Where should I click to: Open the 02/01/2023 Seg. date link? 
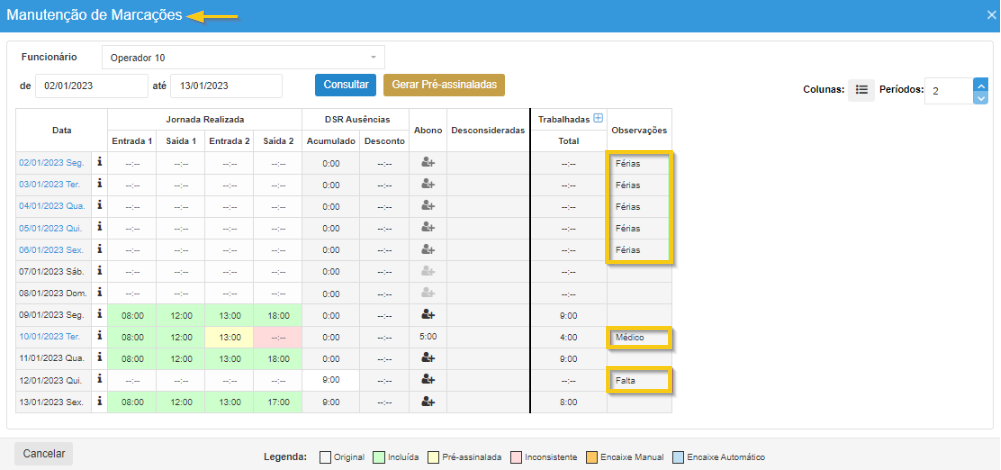(x=53, y=162)
